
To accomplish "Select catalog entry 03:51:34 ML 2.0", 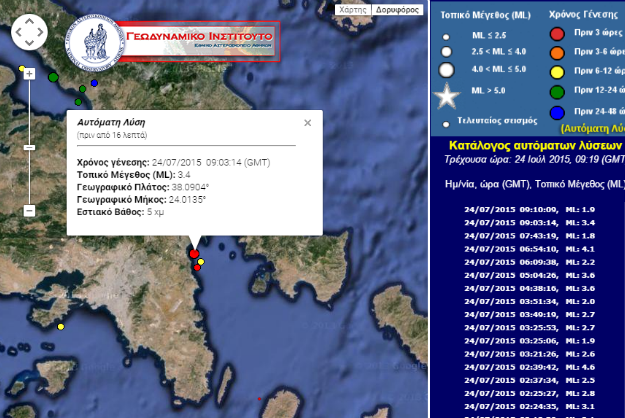I will click(530, 302).
